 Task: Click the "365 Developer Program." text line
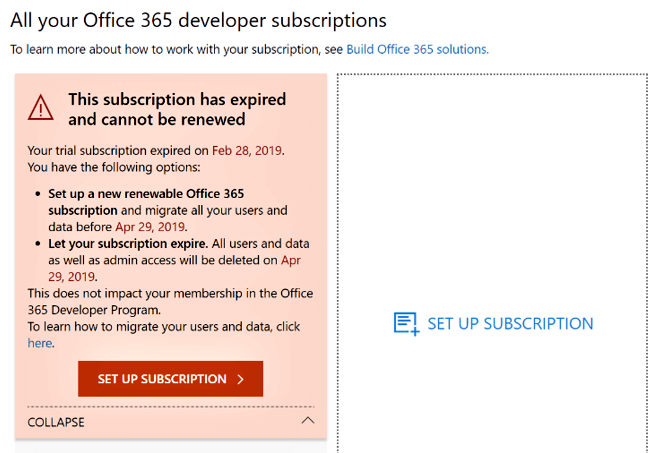coord(94,310)
